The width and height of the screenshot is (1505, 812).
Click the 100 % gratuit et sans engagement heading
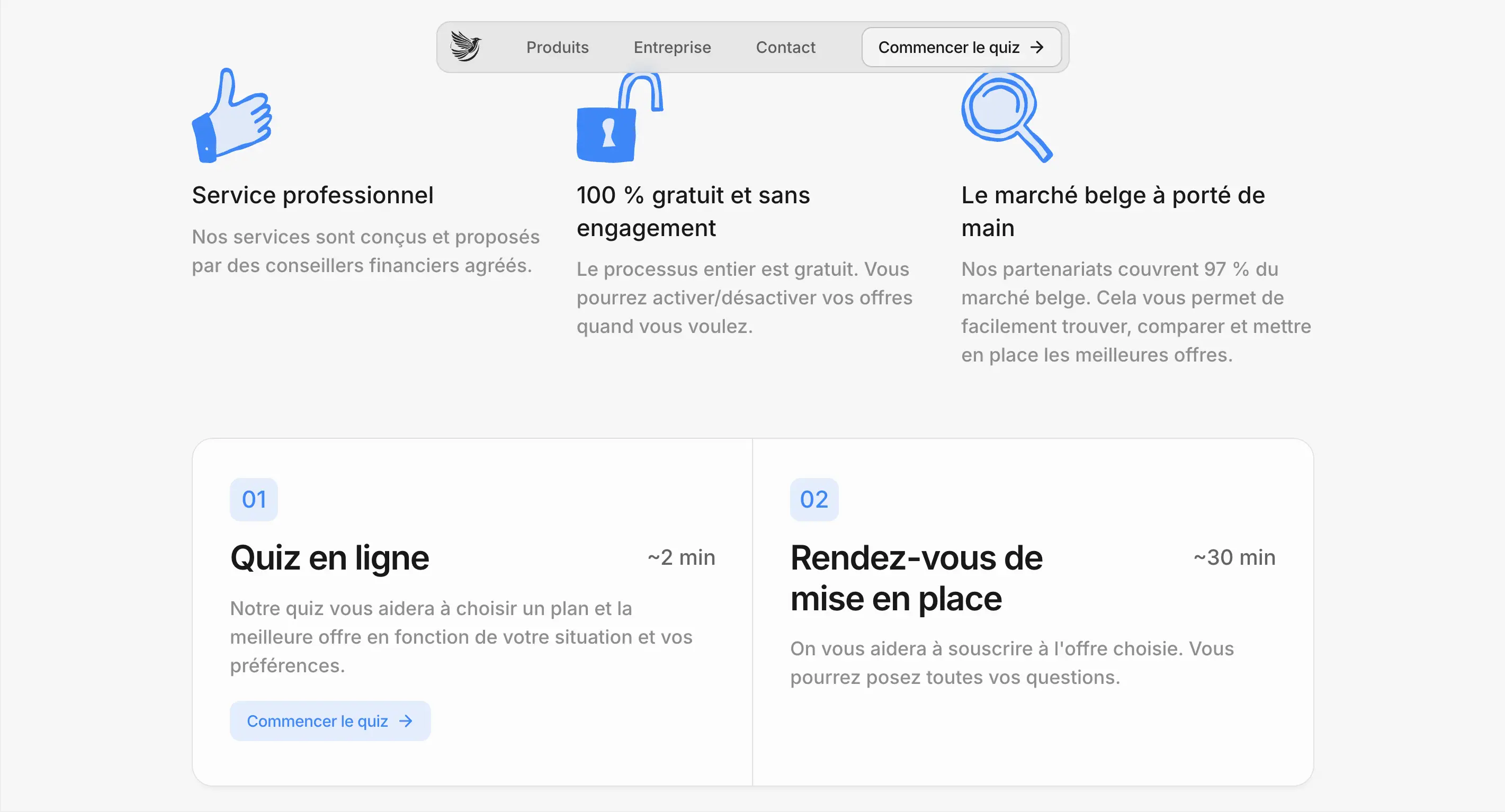[x=693, y=211]
